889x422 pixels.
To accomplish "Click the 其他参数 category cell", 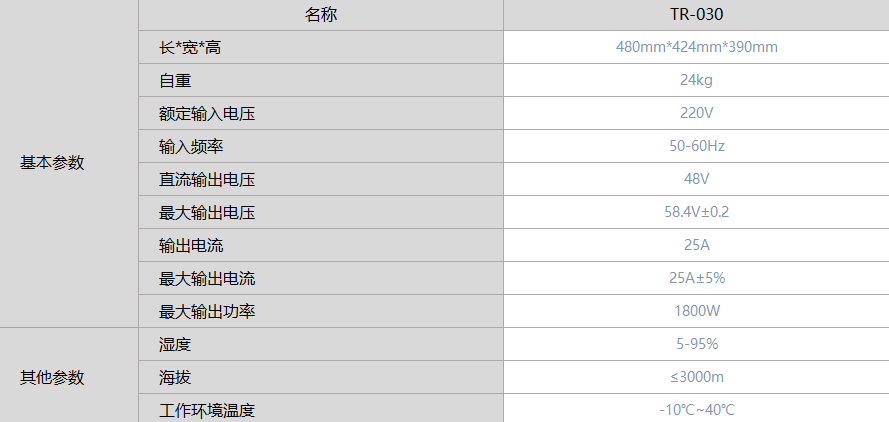I will (52, 377).
